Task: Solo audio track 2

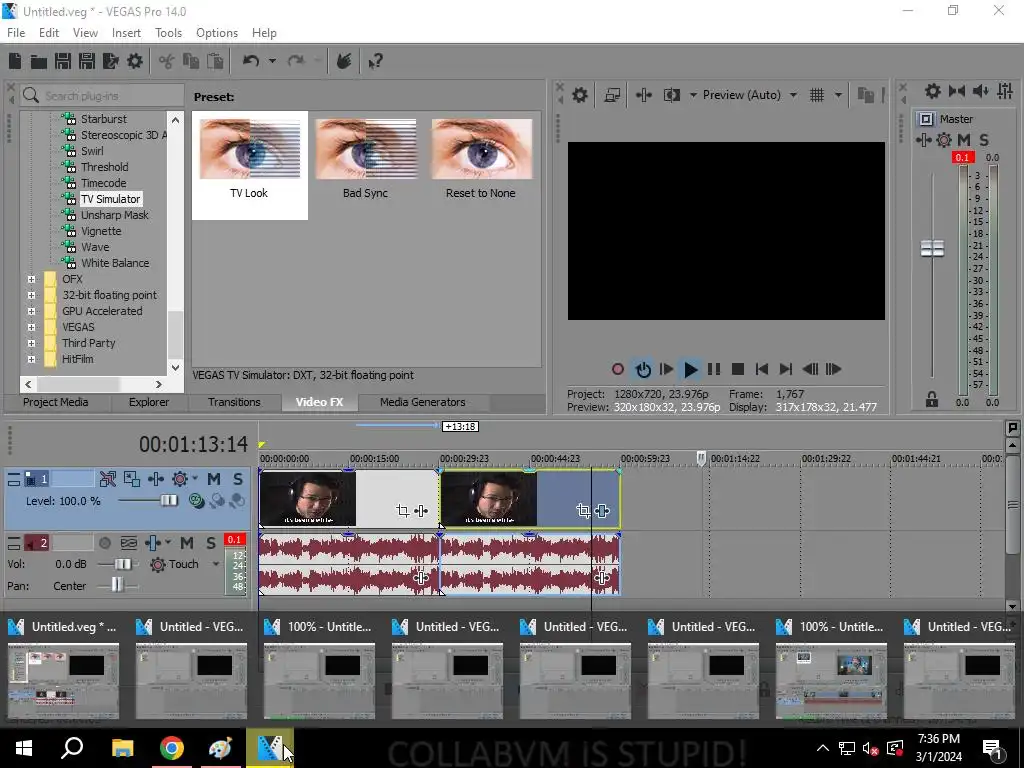Action: pyautogui.click(x=211, y=543)
